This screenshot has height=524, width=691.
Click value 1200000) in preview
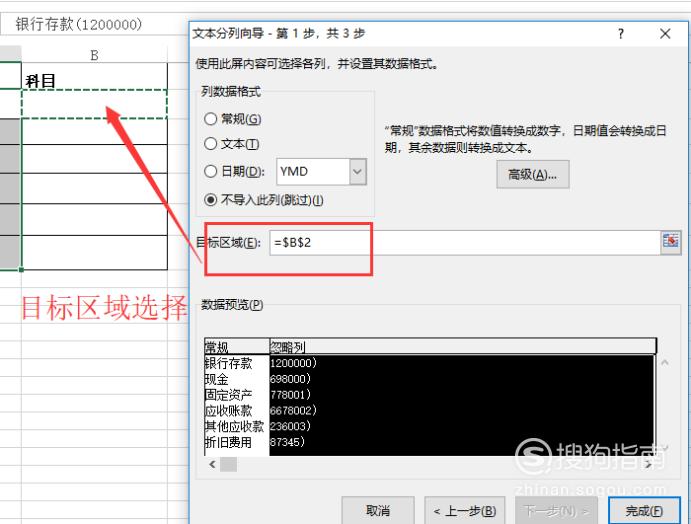point(293,363)
